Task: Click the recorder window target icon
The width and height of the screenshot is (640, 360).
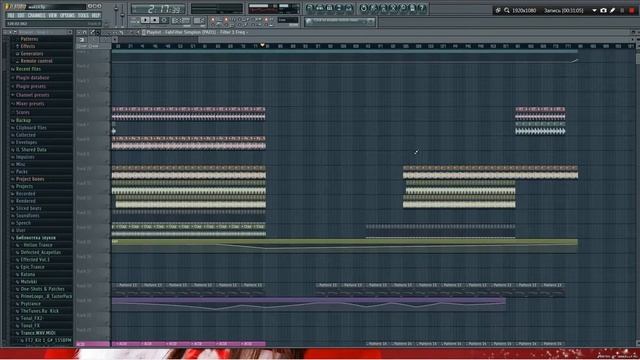Action: [498, 10]
